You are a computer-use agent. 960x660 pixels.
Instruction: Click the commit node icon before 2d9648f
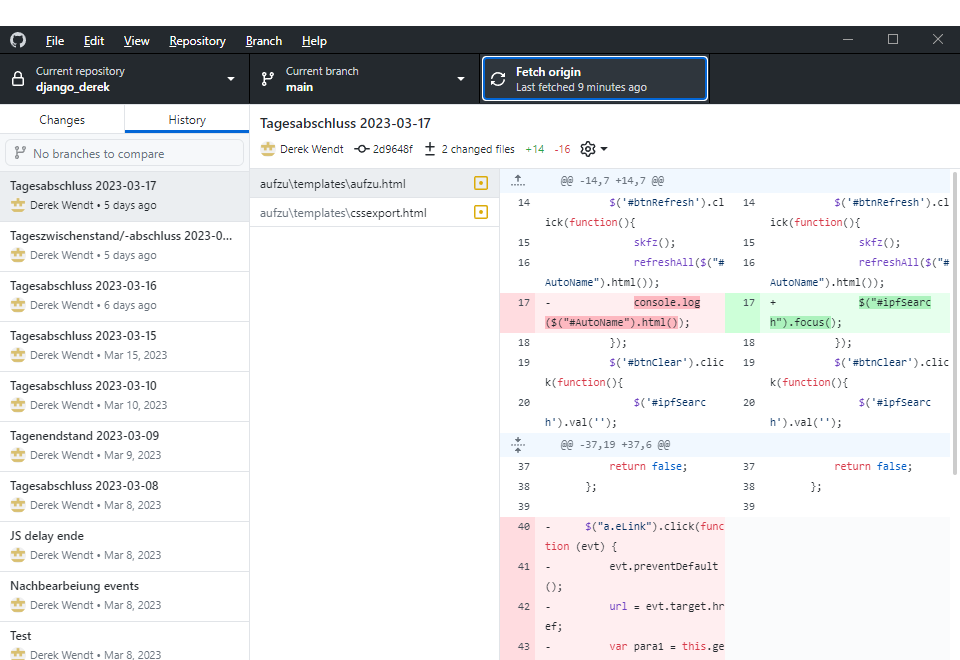point(362,149)
